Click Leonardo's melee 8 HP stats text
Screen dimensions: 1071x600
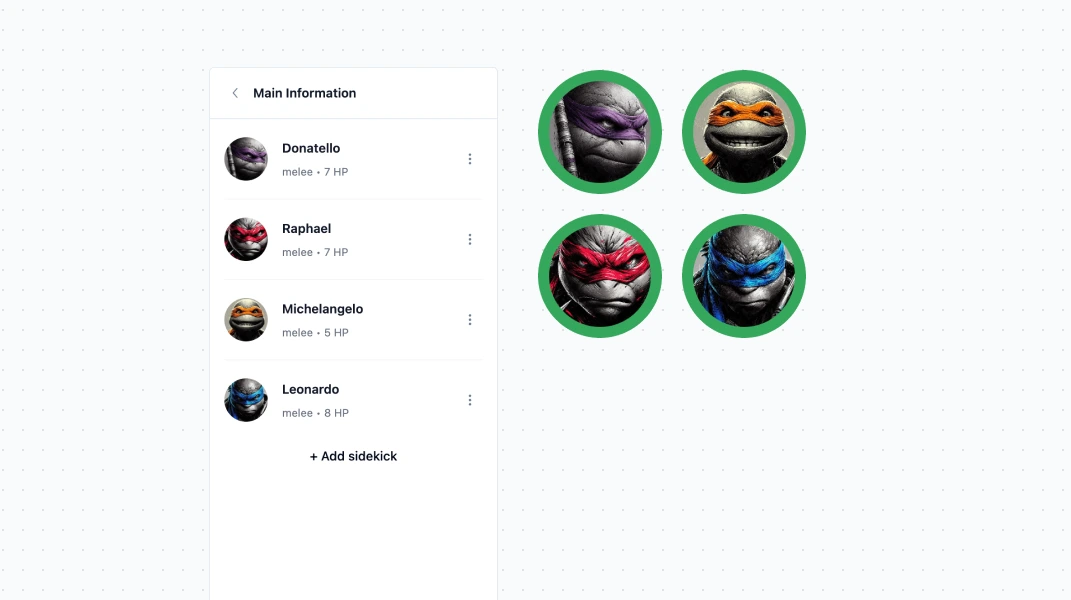click(316, 413)
